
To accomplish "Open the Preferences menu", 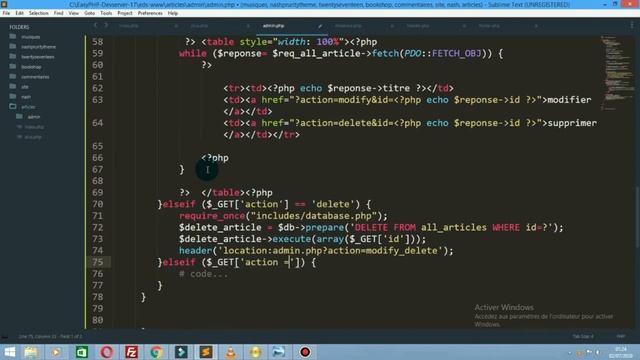I will click(x=150, y=13).
